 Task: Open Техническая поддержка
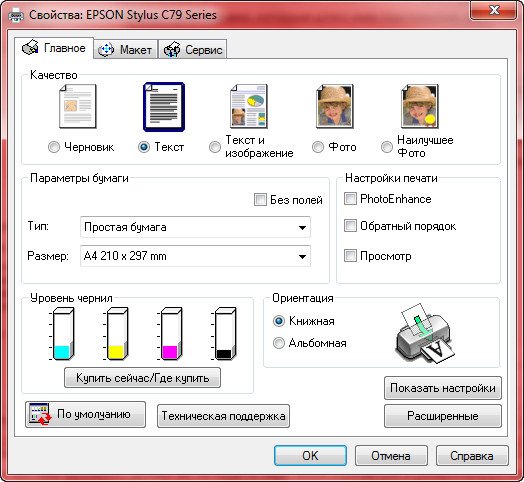[x=223, y=416]
